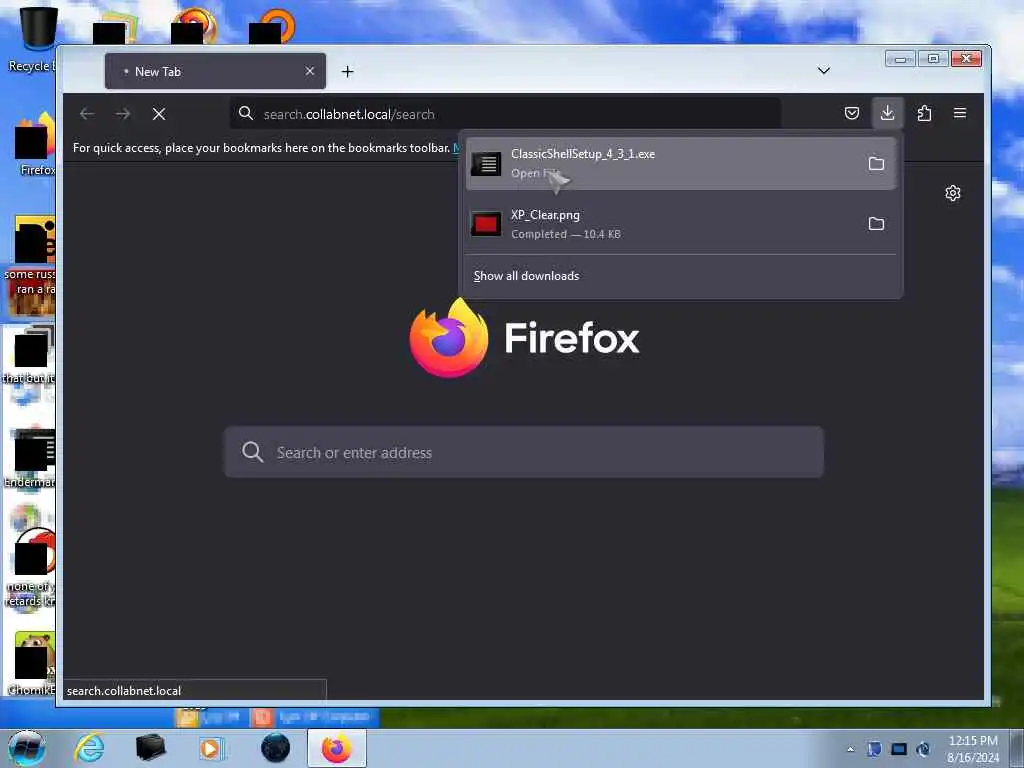
Task: Select the New Tab tab
Action: 215,71
